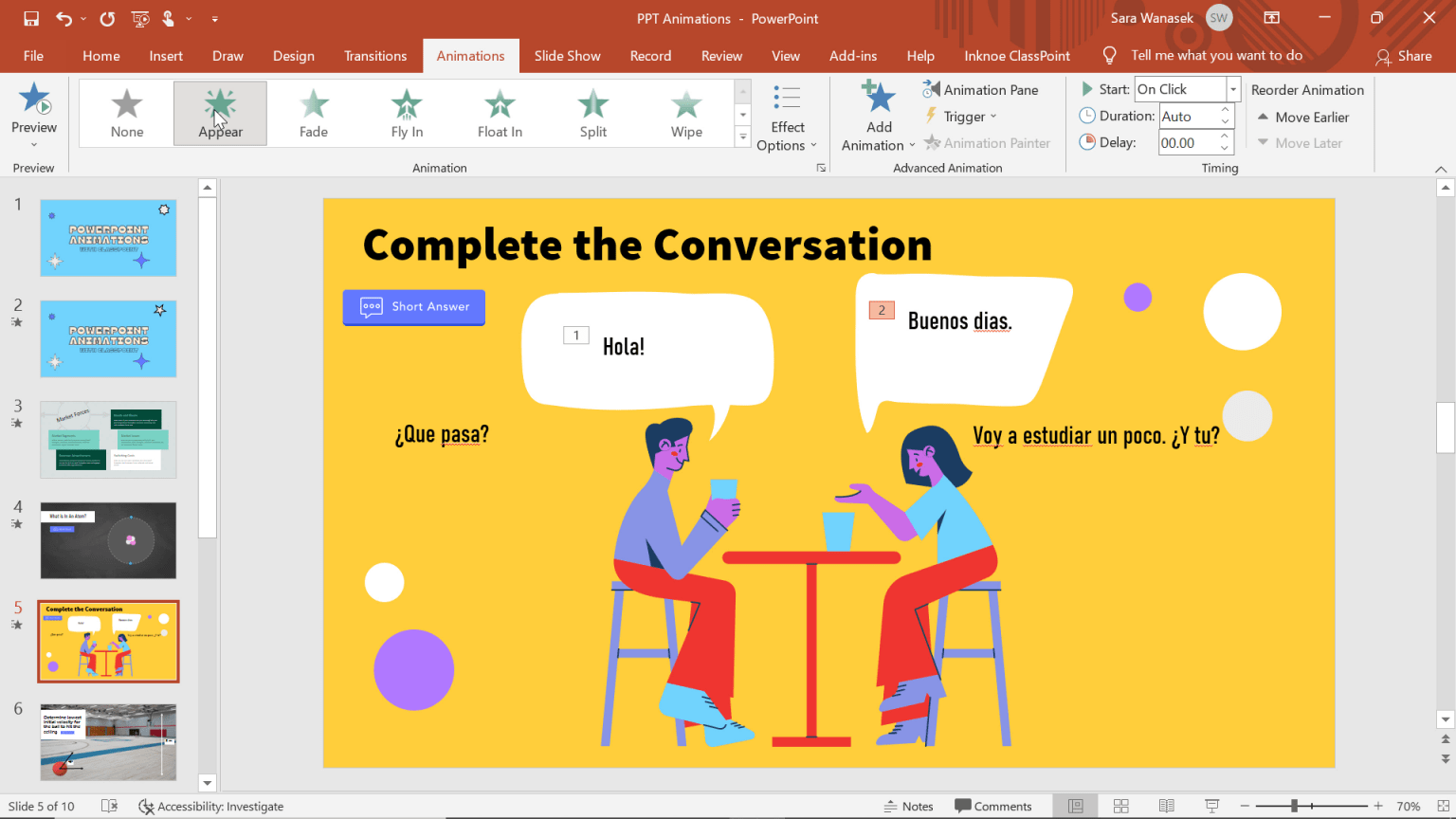Click the Add Animation button
Screen dimensions: 1456x819
coord(877,114)
